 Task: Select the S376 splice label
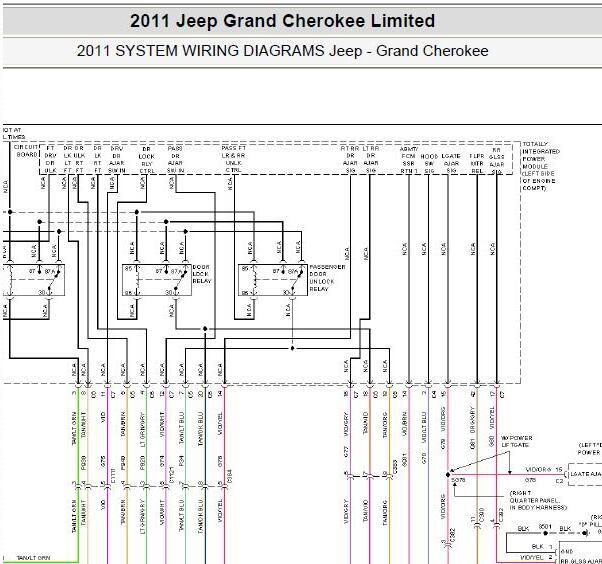[458, 480]
